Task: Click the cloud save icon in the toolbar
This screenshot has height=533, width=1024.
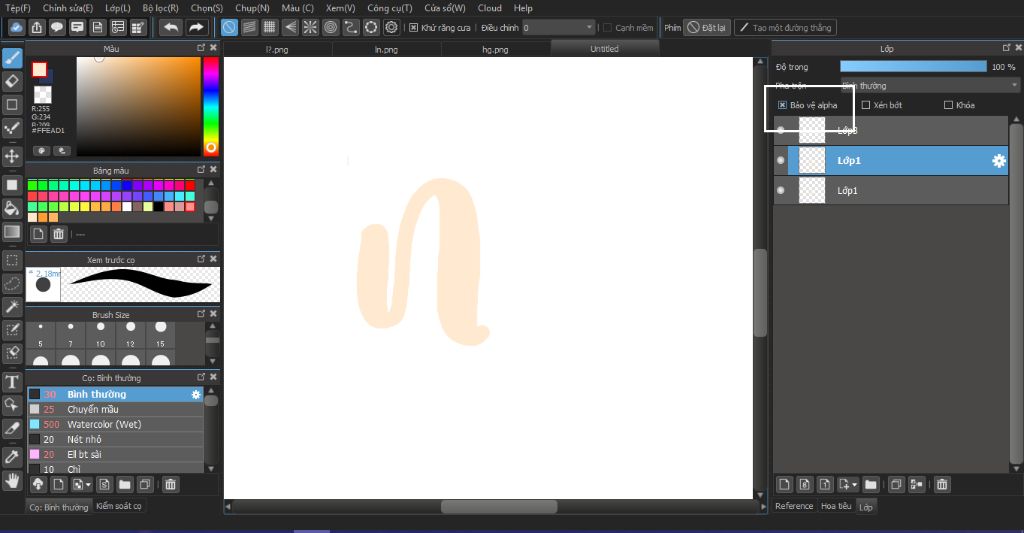Action: (17, 27)
